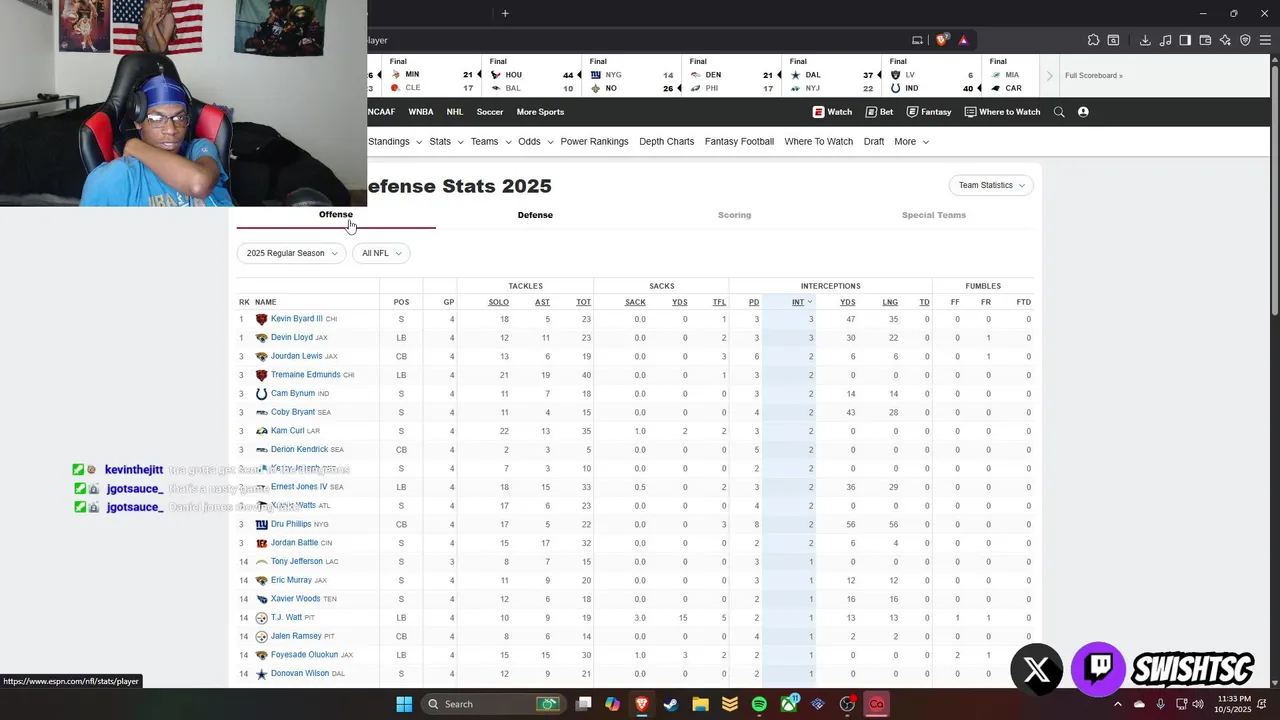Switch to the Special Teams tab

pyautogui.click(x=933, y=215)
